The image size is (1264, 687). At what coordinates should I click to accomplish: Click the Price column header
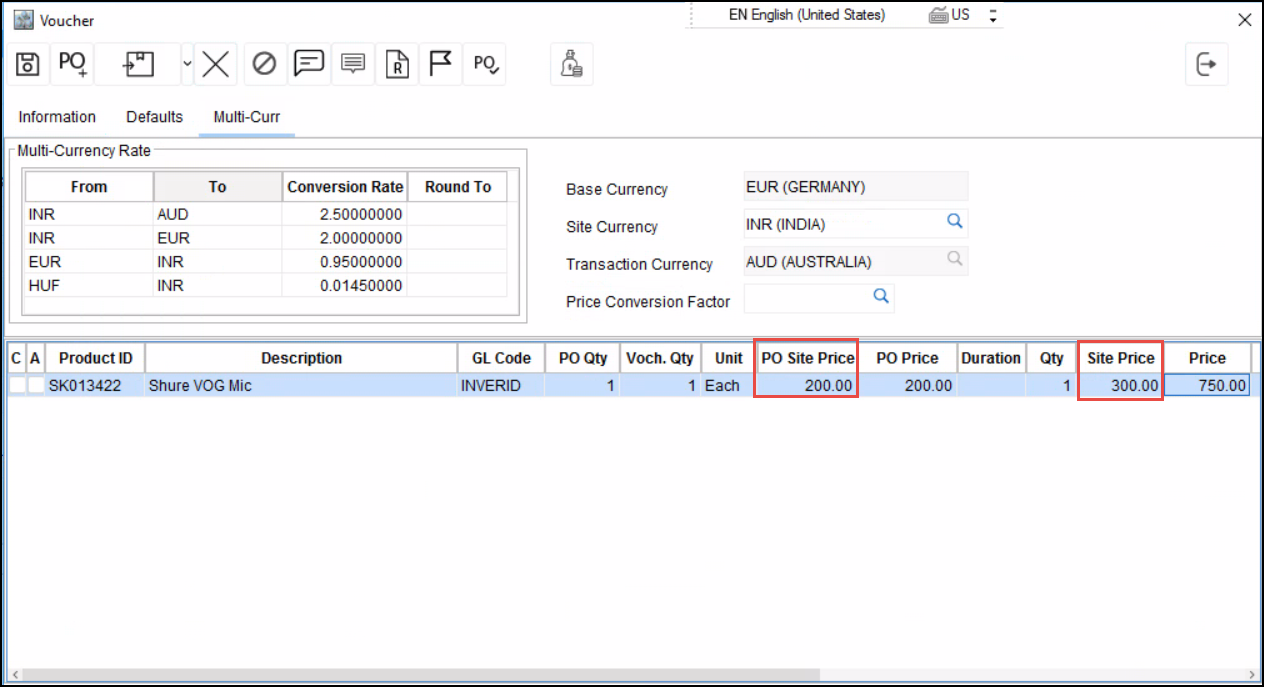[1207, 358]
